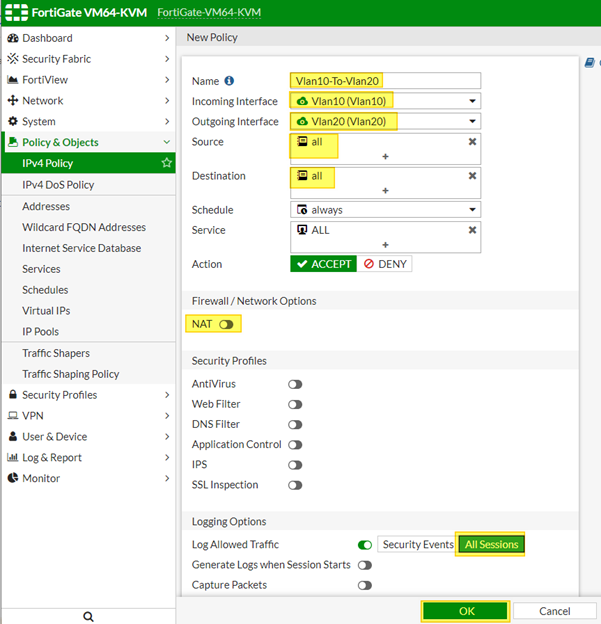Click the System gear icon
The image size is (601, 624).
pos(13,121)
